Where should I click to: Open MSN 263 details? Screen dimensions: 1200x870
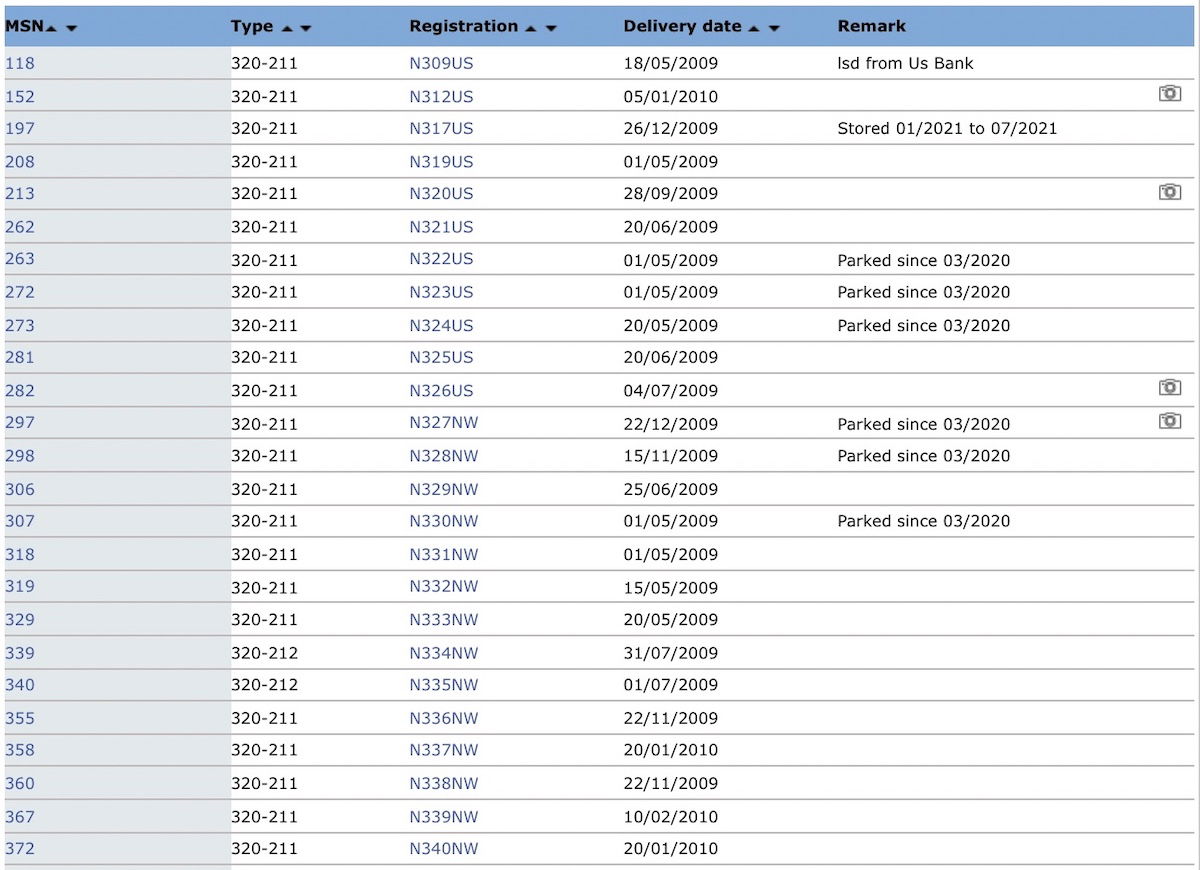19,259
